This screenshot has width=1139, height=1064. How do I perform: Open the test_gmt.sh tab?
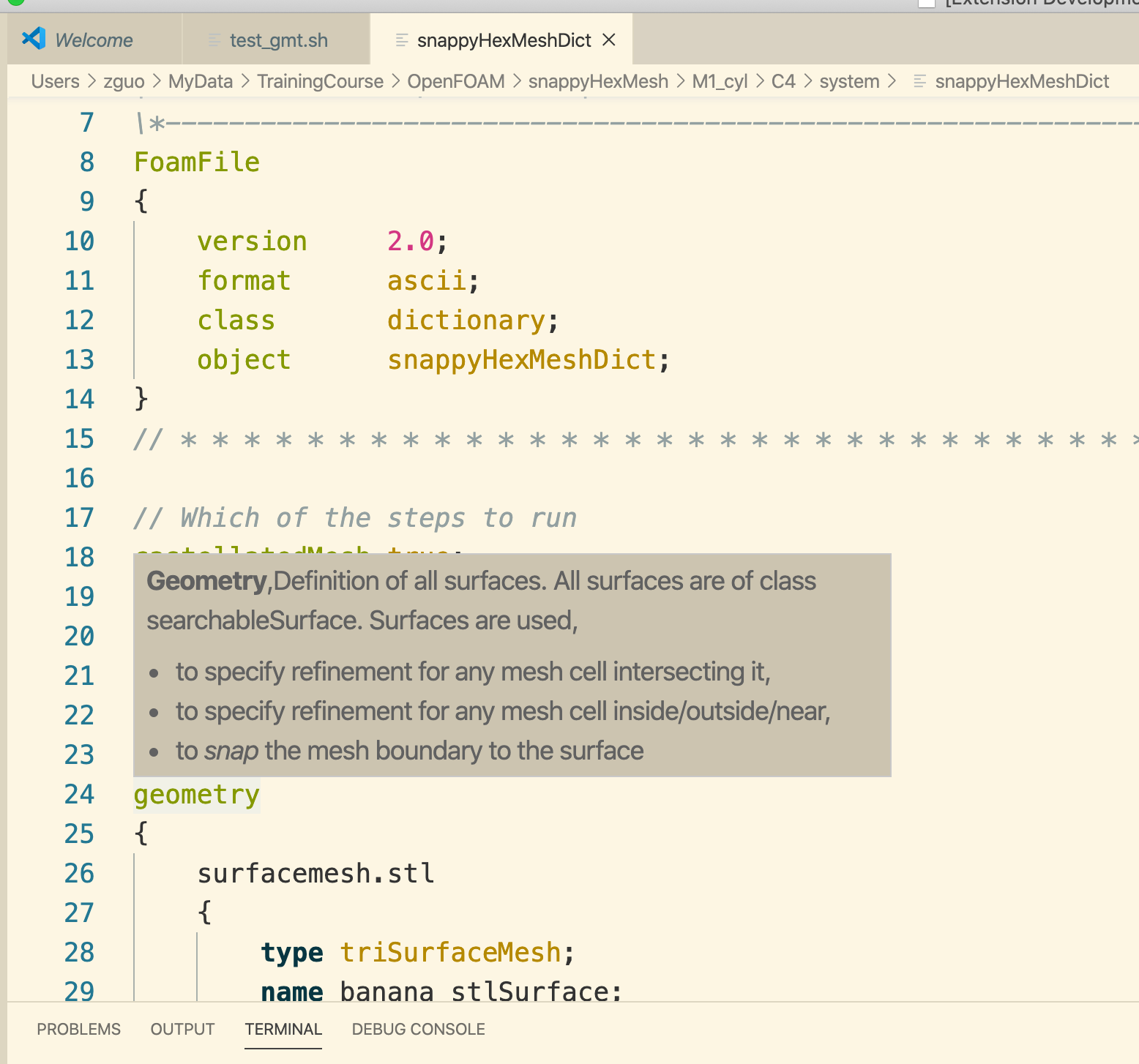pos(278,40)
